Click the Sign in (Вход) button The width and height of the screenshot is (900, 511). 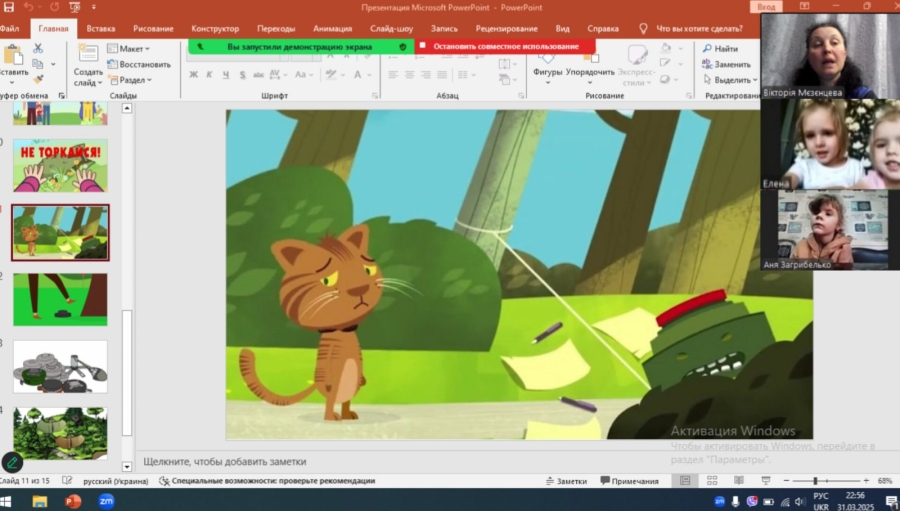pos(766,7)
